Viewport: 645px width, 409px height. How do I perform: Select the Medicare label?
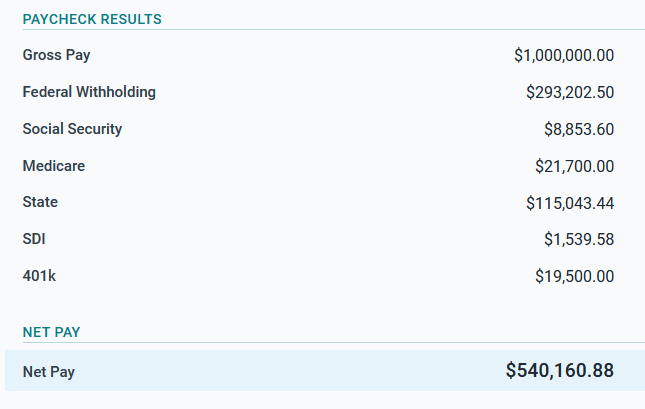(x=54, y=166)
